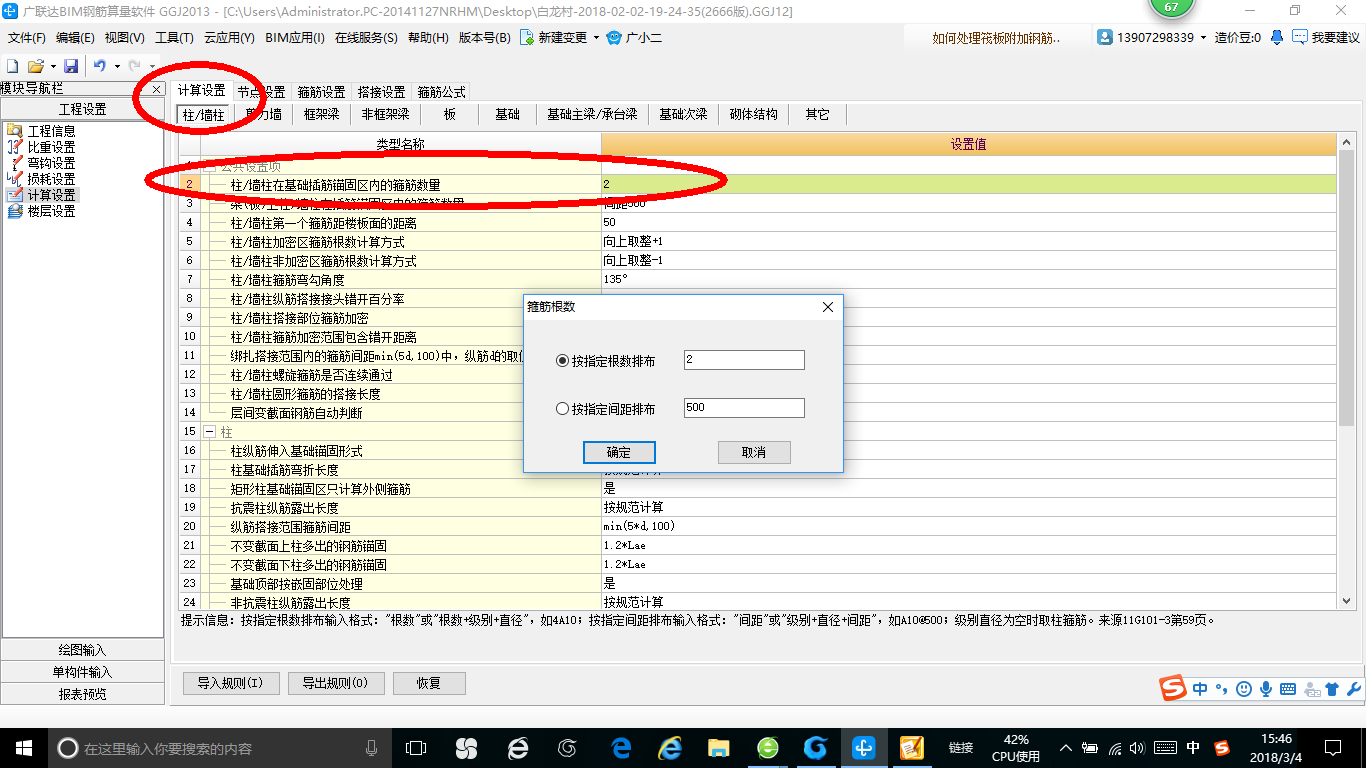
Task: Select 按指定间距排布 radio button
Action: (562, 409)
